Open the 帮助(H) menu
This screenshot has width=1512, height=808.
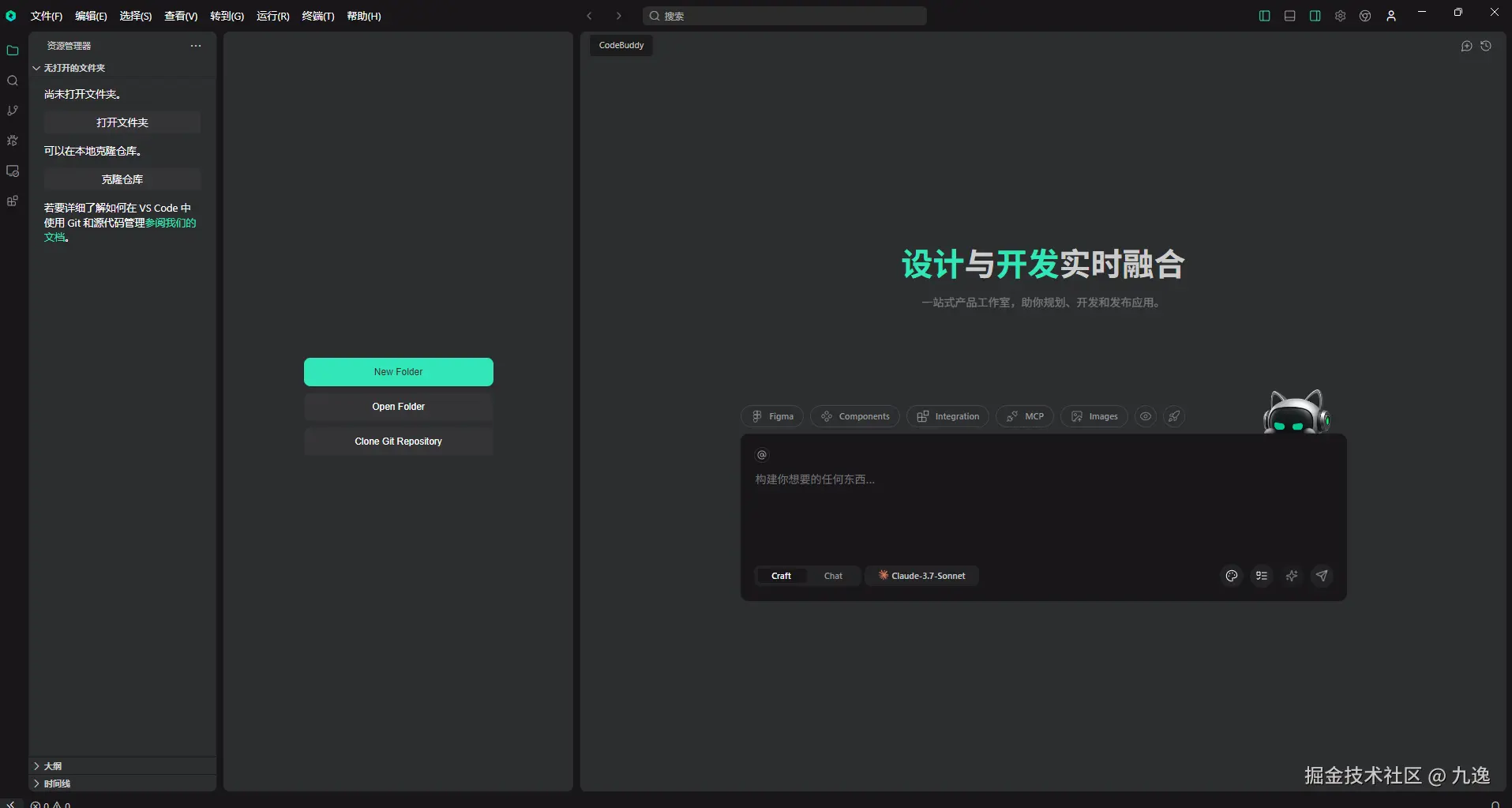point(364,16)
